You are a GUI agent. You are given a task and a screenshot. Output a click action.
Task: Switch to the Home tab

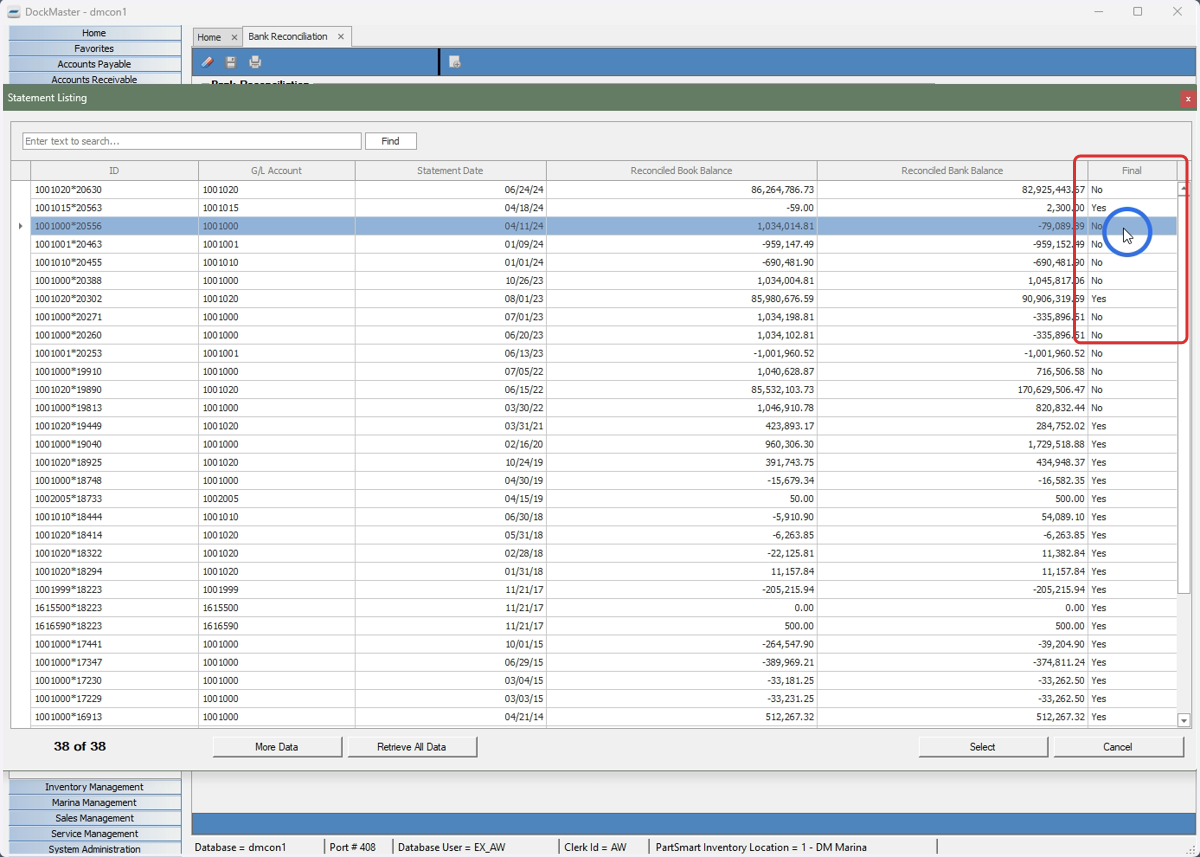click(209, 37)
